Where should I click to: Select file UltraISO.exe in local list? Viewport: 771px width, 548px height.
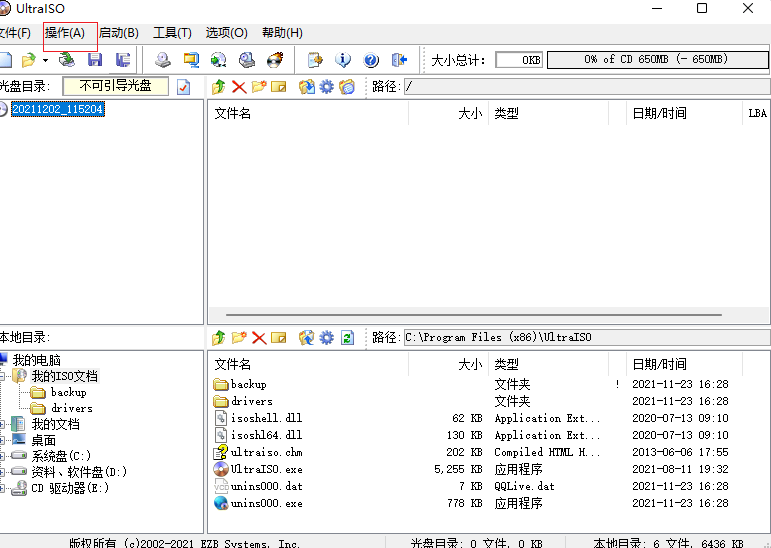(x=267, y=469)
